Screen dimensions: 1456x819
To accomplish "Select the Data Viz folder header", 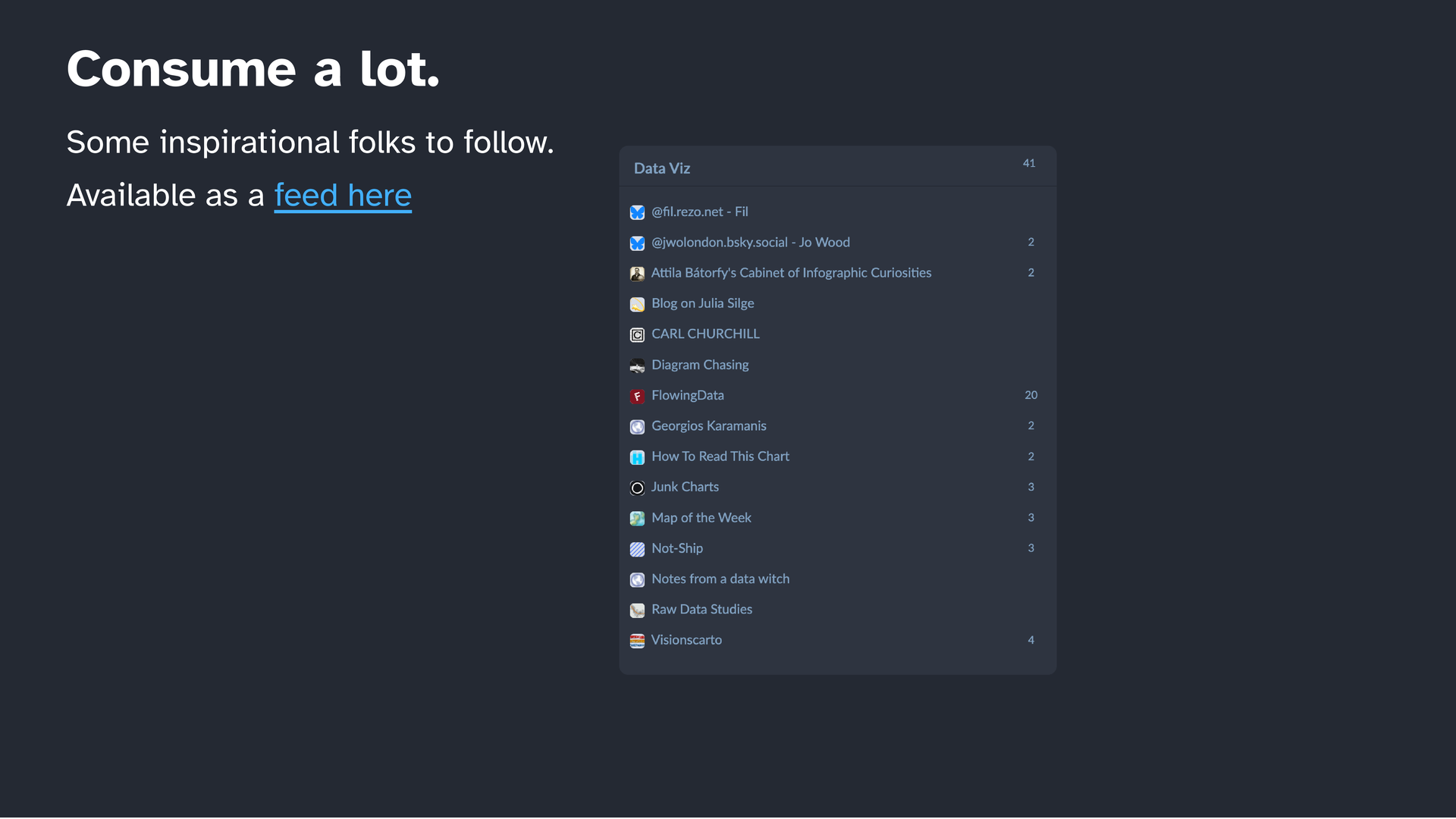I will [x=662, y=168].
